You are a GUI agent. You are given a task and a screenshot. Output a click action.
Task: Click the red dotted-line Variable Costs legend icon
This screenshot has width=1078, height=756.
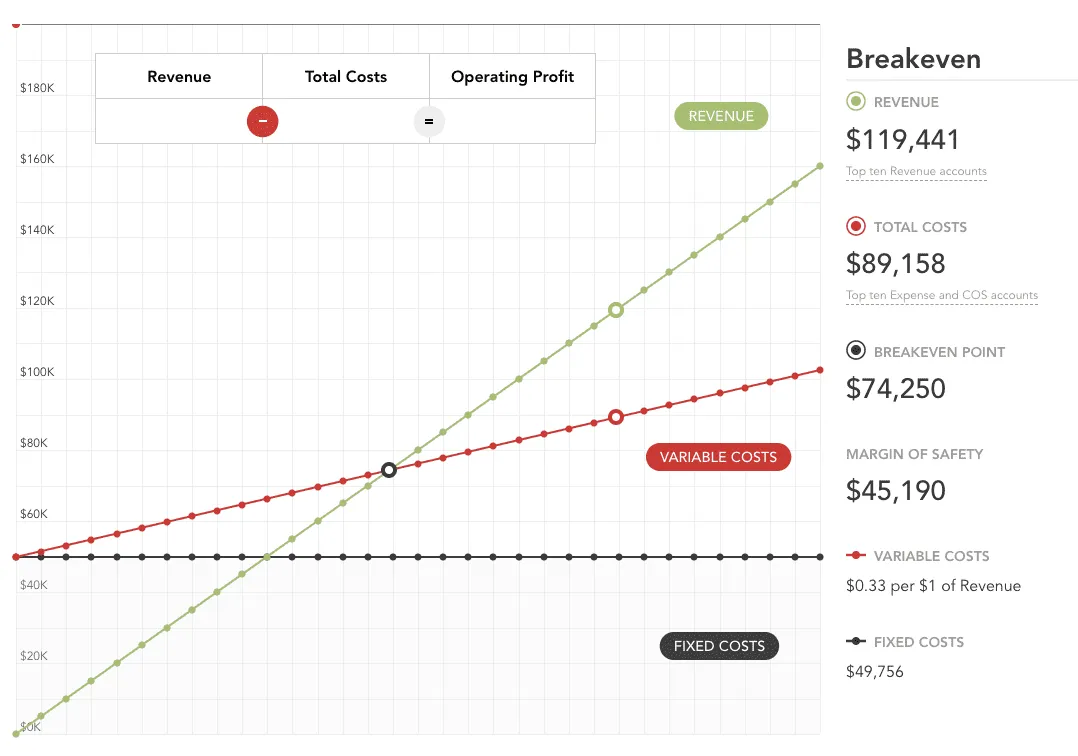(855, 555)
